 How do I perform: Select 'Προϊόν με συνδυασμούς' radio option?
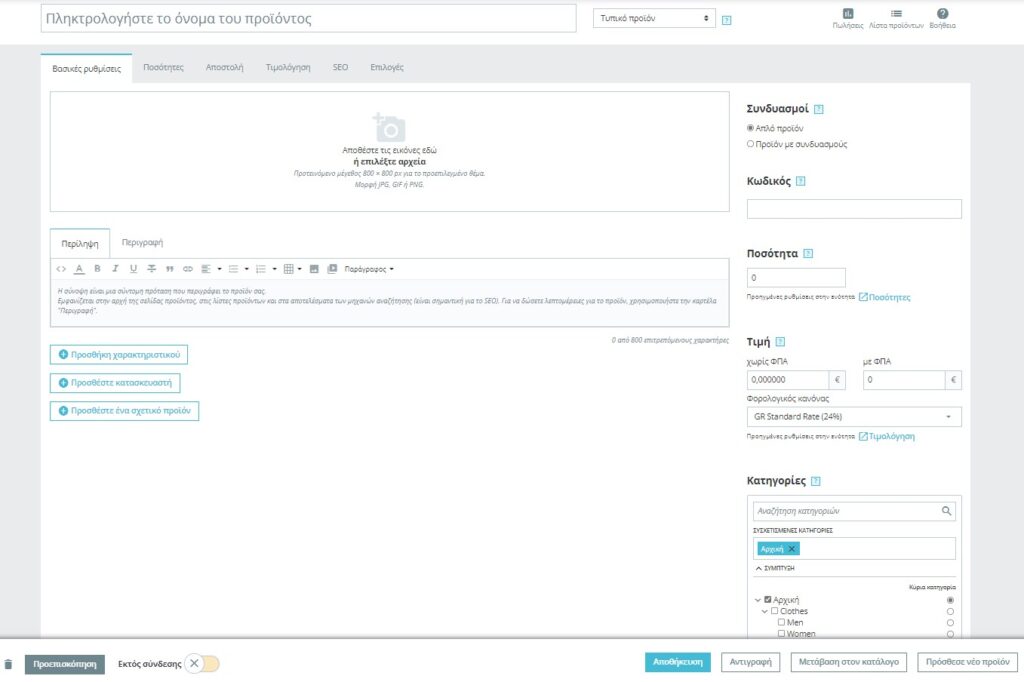[751, 144]
